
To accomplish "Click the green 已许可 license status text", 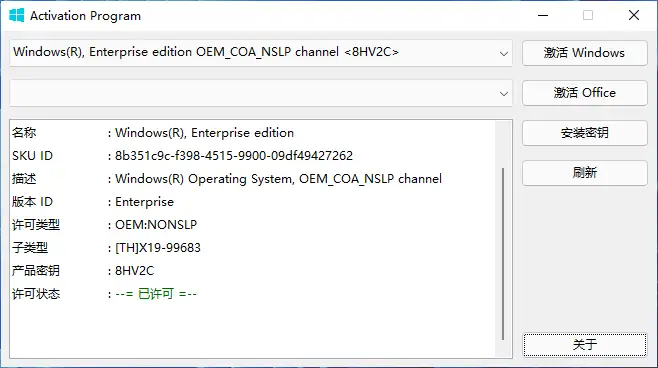I will point(156,294).
